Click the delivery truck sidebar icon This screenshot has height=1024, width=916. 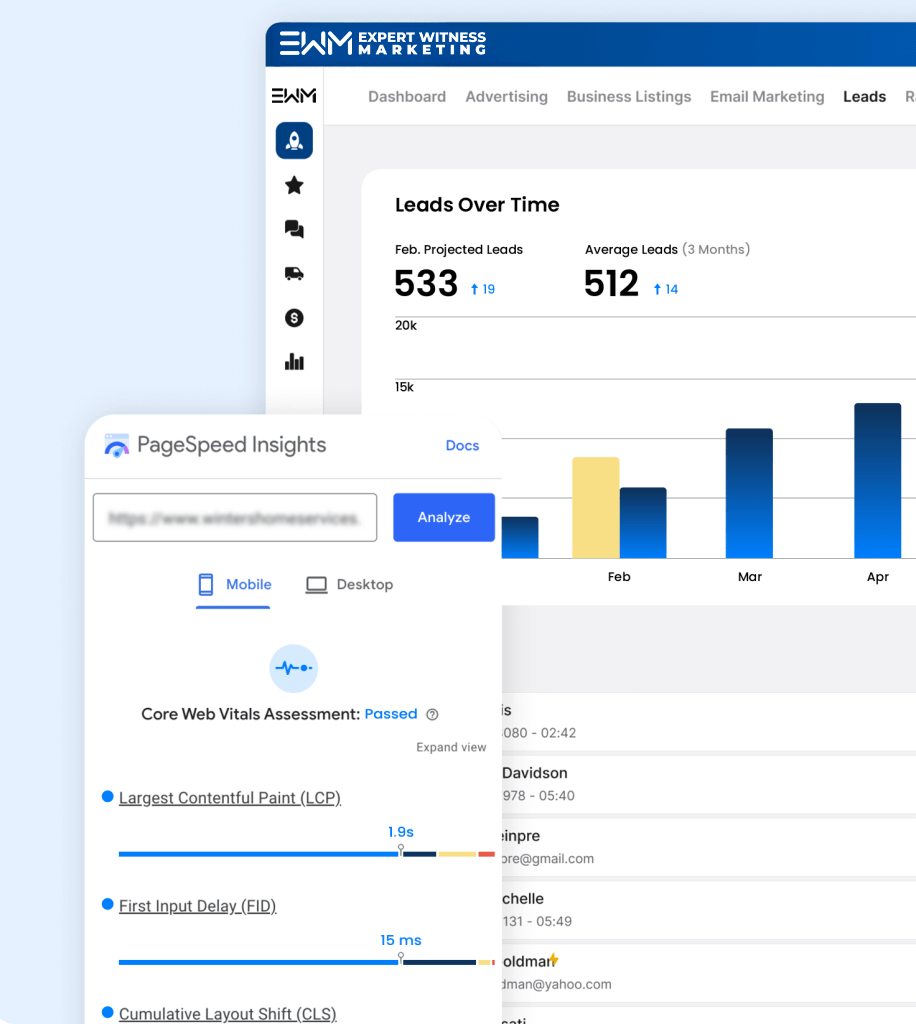(x=294, y=273)
